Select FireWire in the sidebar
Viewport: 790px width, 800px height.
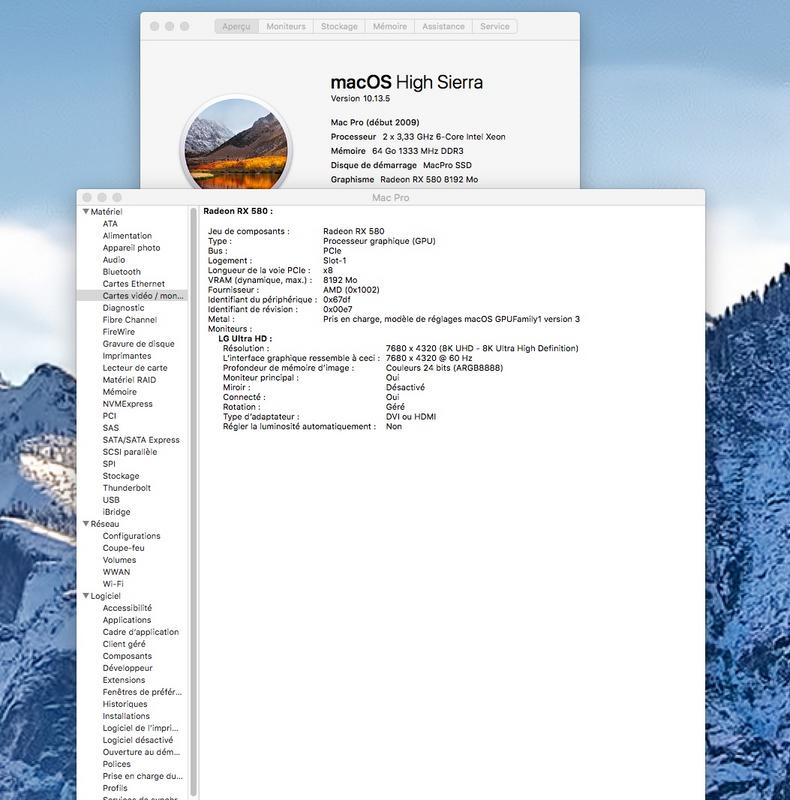point(118,332)
